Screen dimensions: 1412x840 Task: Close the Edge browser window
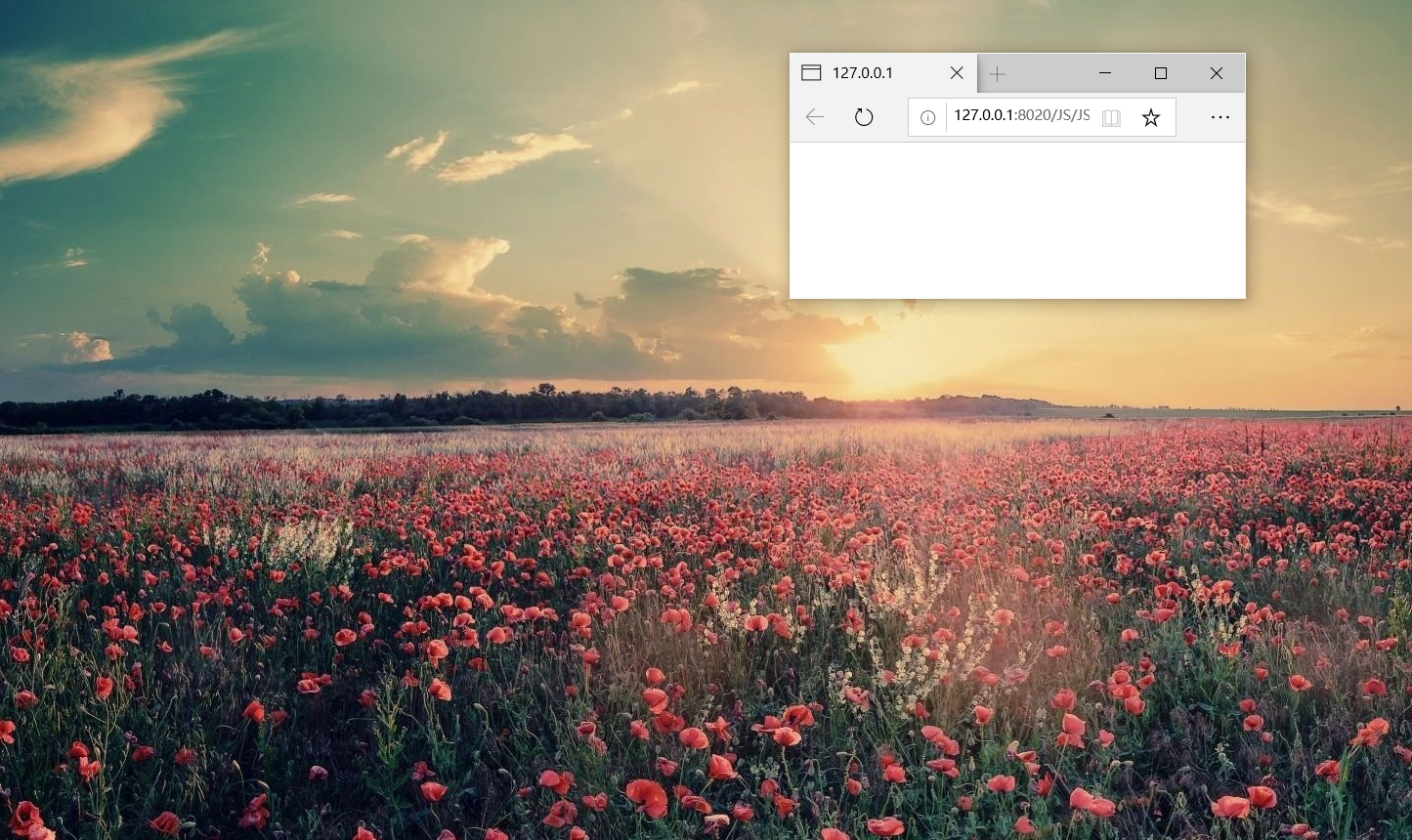click(1217, 73)
